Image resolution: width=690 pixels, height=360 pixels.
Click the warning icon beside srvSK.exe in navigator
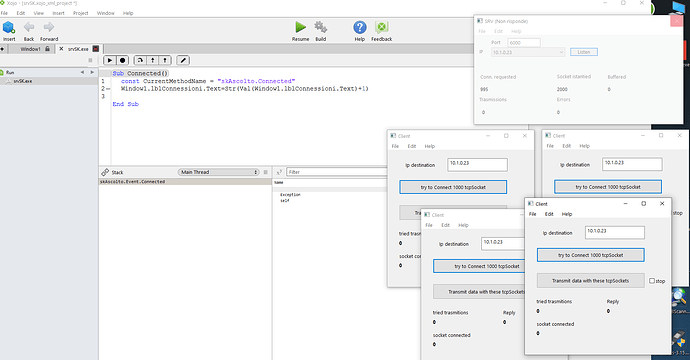tap(8, 81)
